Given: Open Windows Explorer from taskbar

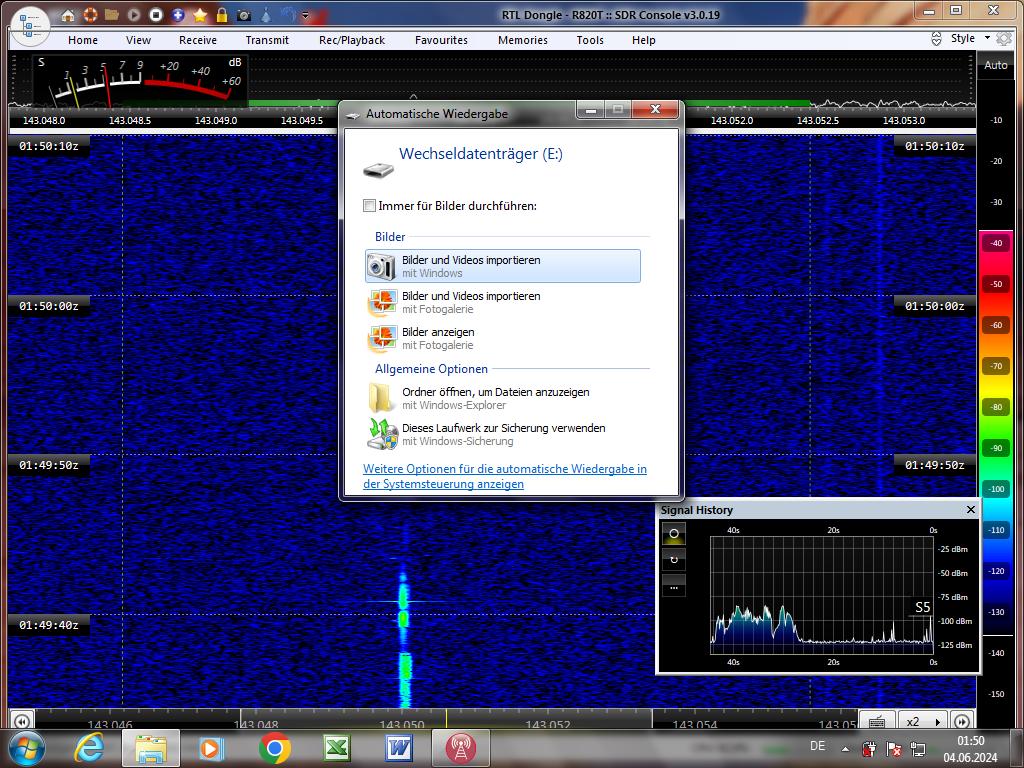Looking at the screenshot, I should (x=151, y=748).
